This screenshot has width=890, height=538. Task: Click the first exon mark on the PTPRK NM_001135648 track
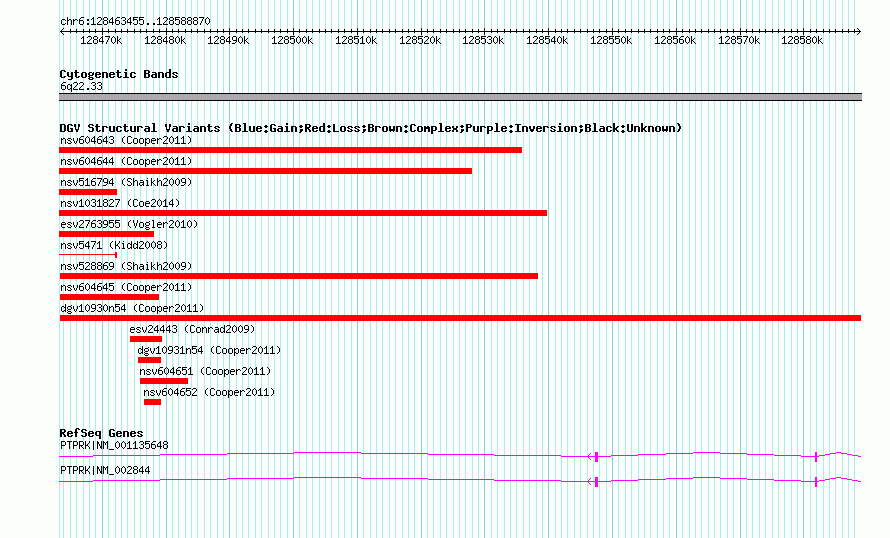596,457
